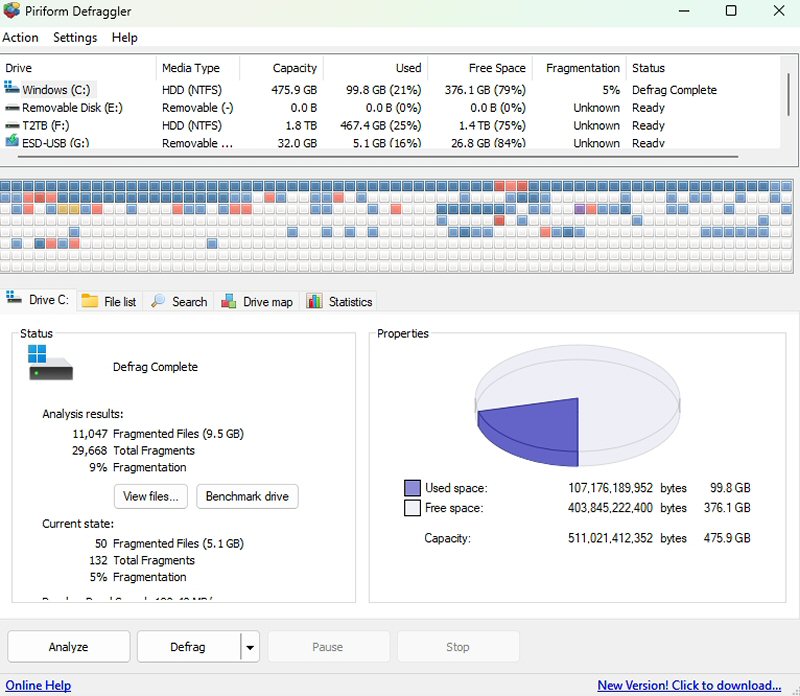
Task: Click the Drive map tab icon
Action: click(229, 301)
